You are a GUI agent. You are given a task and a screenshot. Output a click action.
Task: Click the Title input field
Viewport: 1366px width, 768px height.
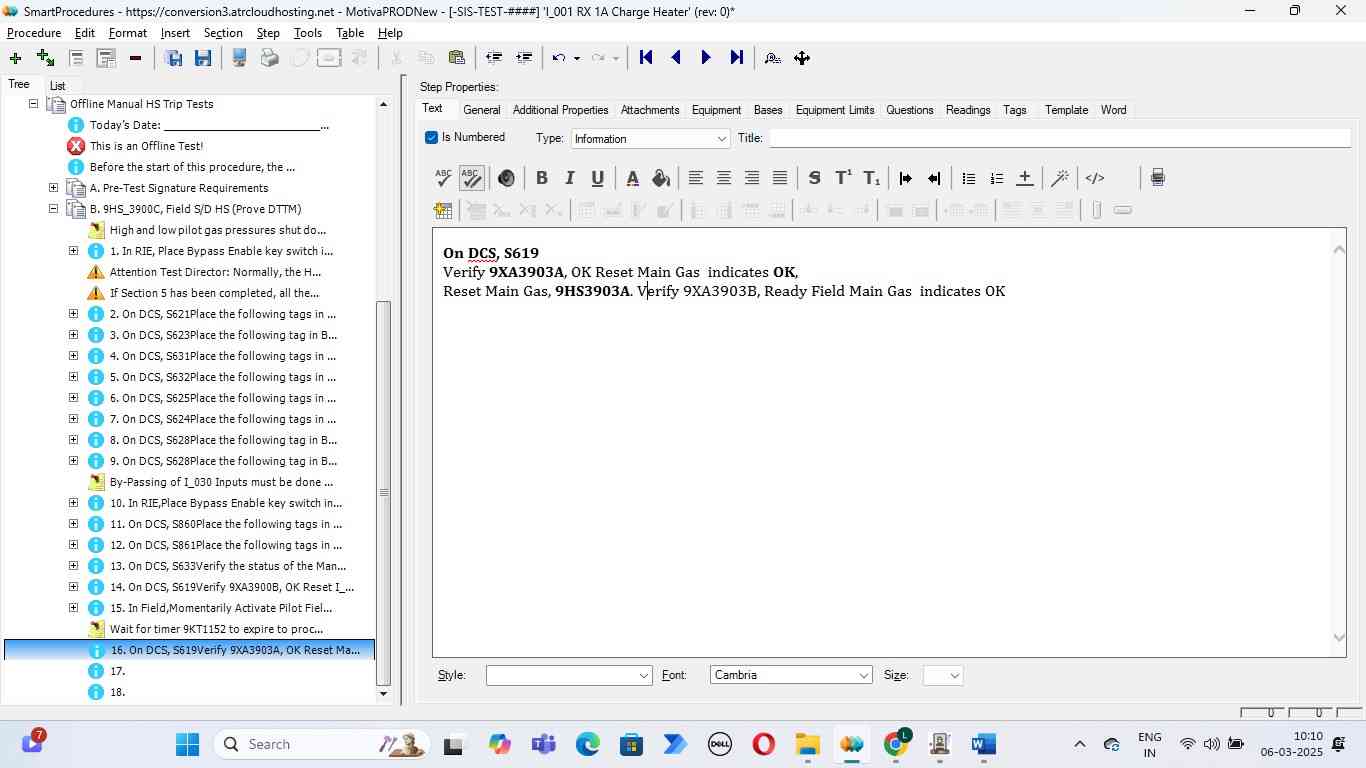tap(1059, 138)
